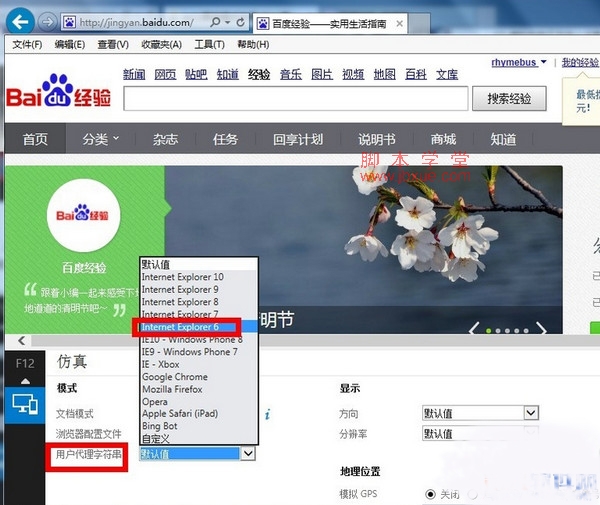Click the refresh icon in address bar
The width and height of the screenshot is (600, 505).
tap(240, 22)
